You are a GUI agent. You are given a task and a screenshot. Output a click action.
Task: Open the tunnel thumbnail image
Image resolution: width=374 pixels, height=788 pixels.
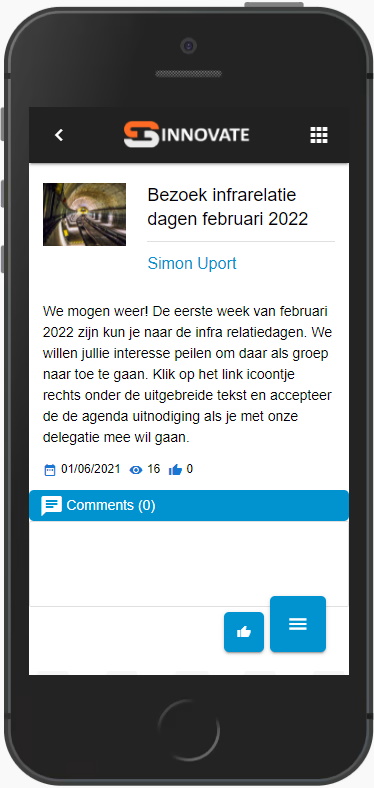pos(84,214)
